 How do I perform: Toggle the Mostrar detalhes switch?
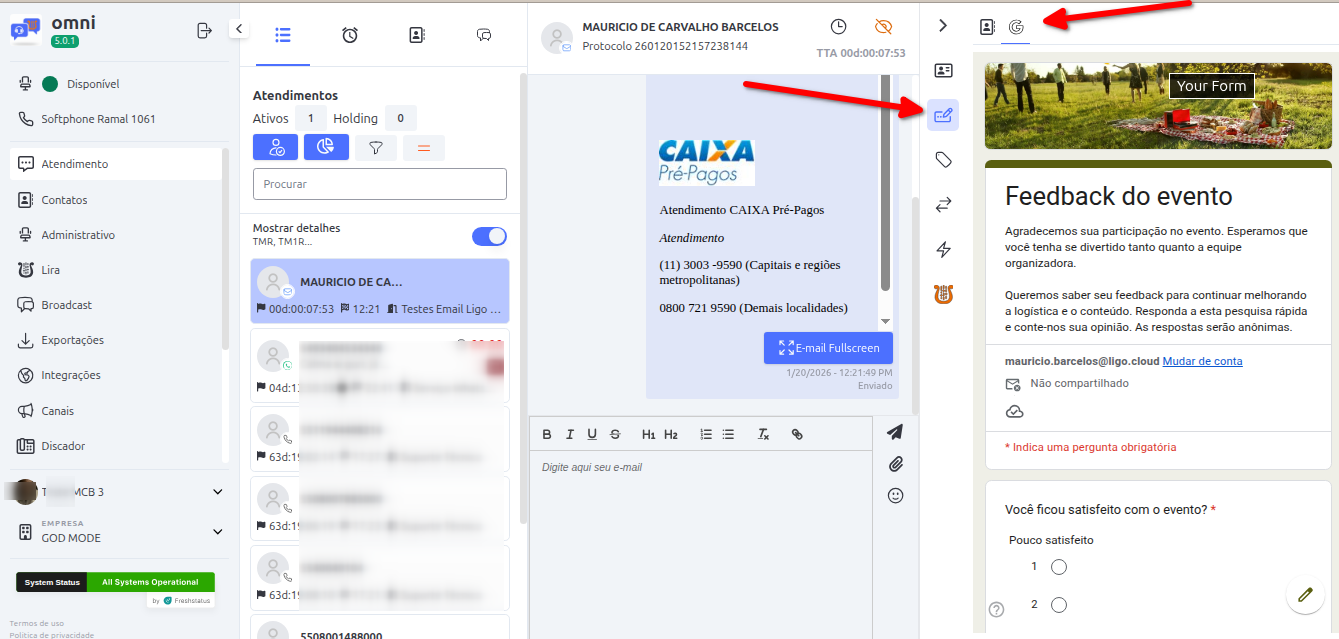[x=489, y=236]
